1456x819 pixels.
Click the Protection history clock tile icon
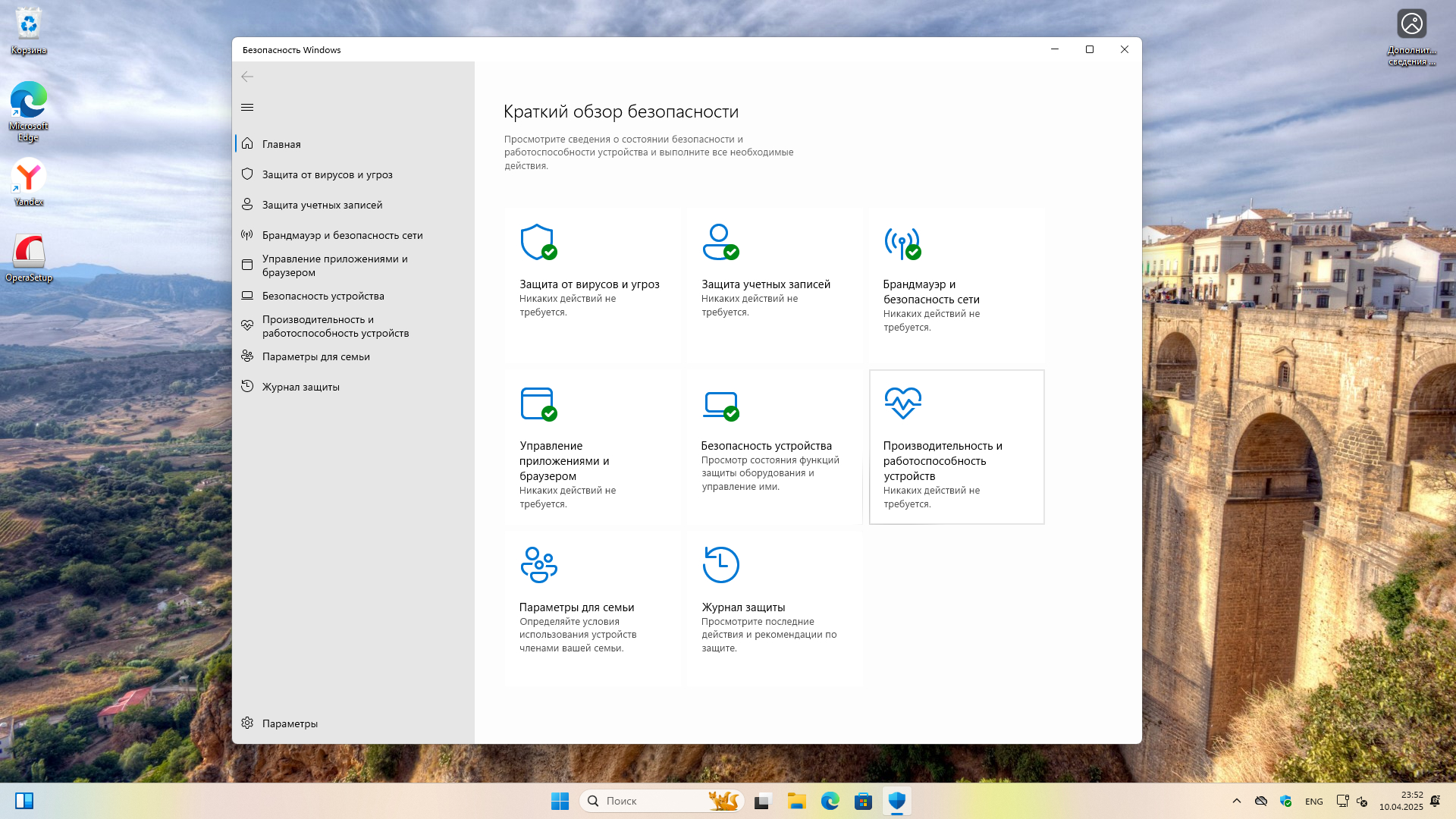720,565
